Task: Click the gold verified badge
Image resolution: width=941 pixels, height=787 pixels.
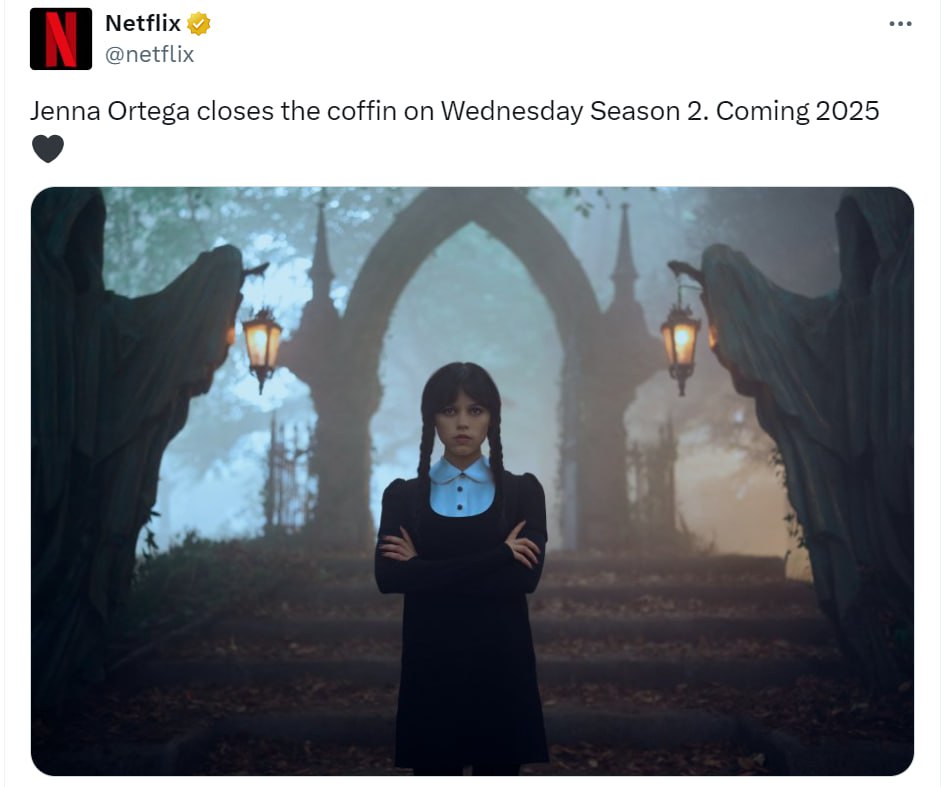Action: 199,24
